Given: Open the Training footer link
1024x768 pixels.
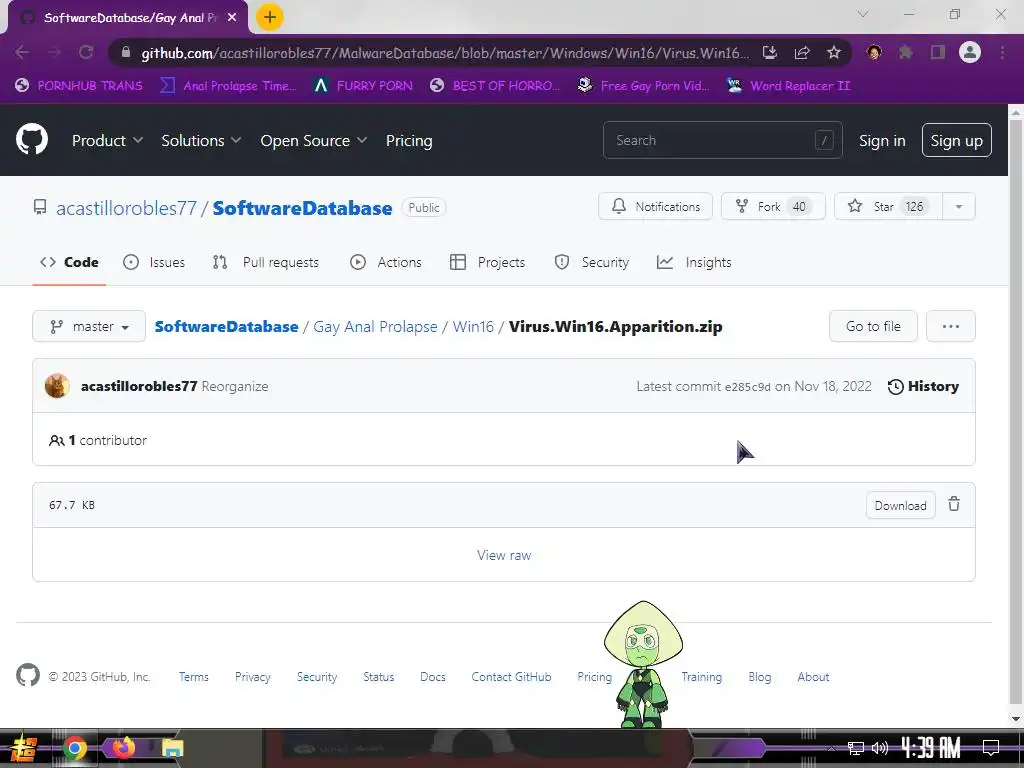Looking at the screenshot, I should point(701,677).
